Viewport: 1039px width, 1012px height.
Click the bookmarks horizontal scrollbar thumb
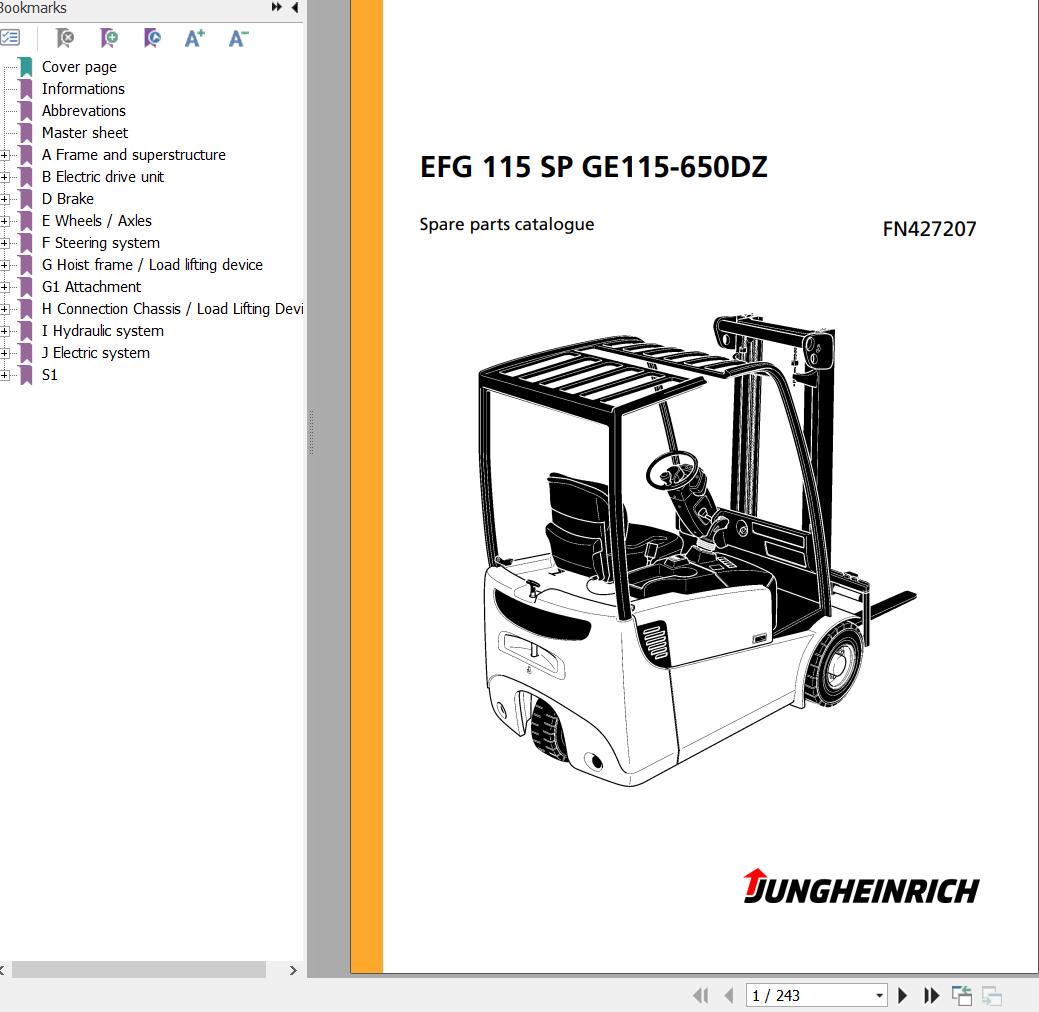[138, 970]
